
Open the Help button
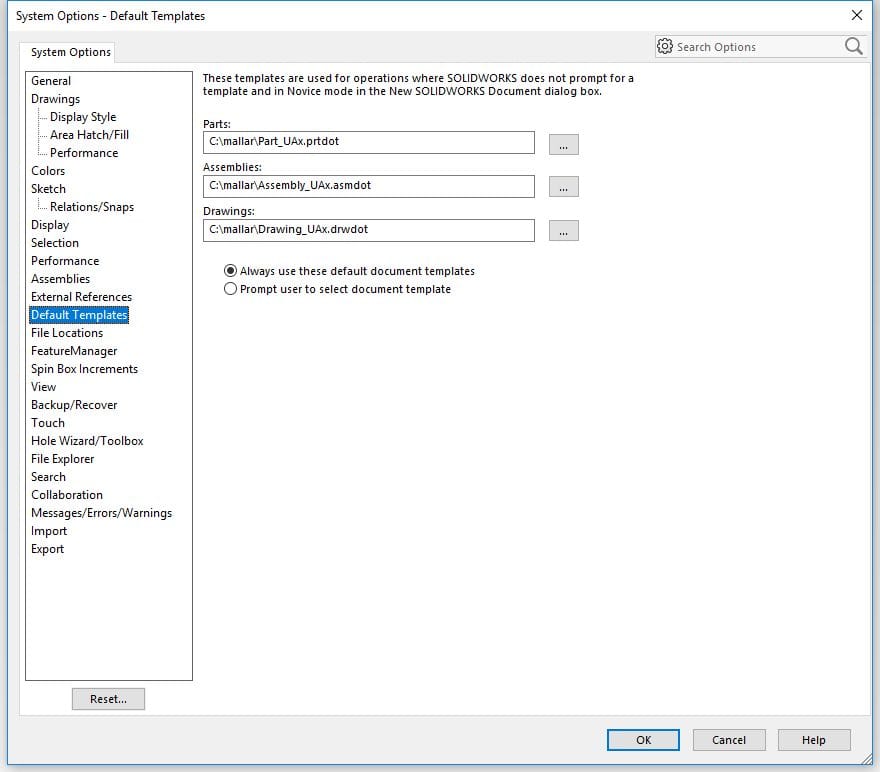tap(813, 740)
